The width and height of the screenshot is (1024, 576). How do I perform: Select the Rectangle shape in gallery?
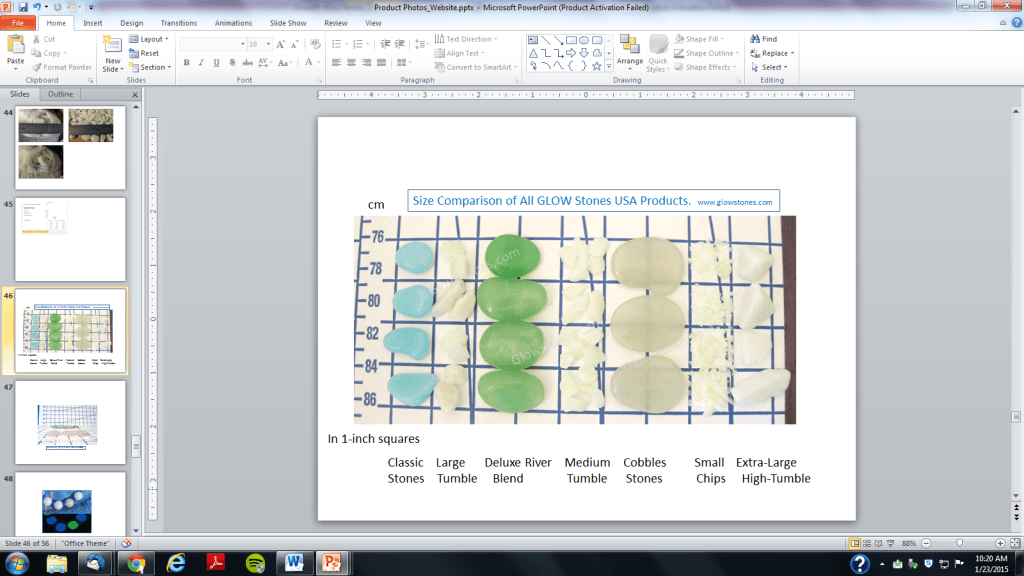pos(571,40)
